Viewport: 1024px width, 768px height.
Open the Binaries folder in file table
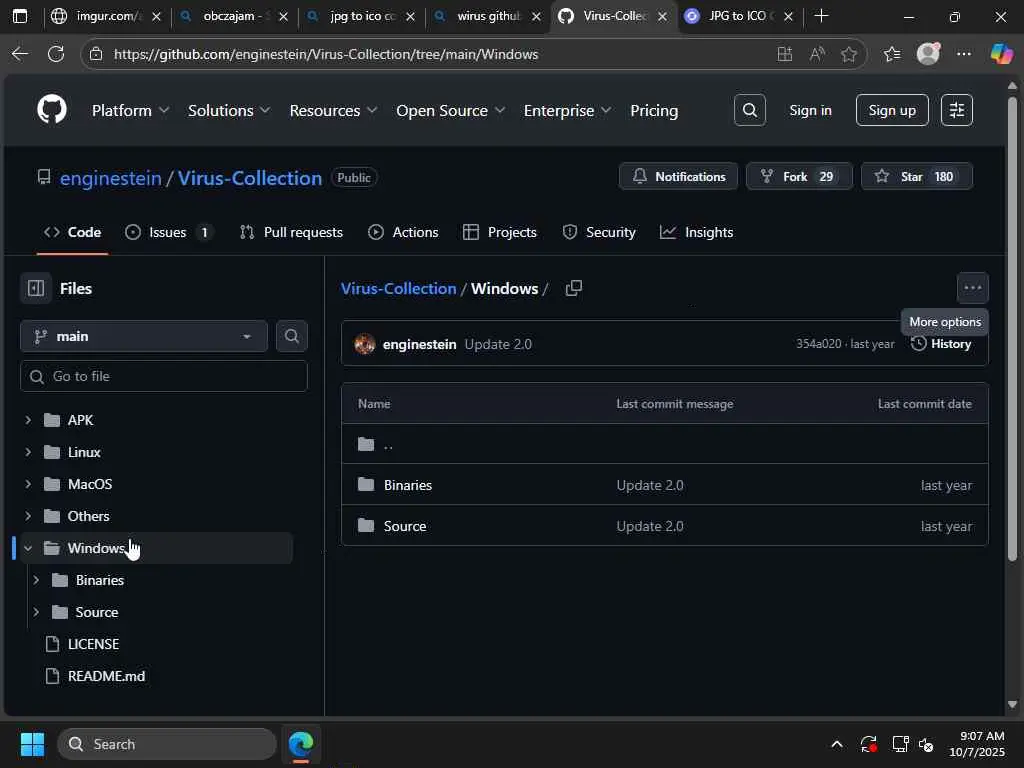pyautogui.click(x=408, y=485)
